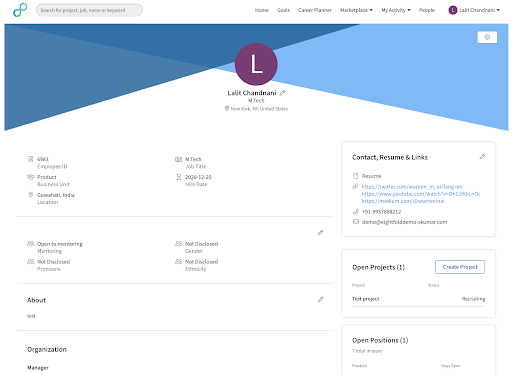Click the 'Product' business unit value
Image resolution: width=512 pixels, height=375 pixels.
[x=47, y=177]
